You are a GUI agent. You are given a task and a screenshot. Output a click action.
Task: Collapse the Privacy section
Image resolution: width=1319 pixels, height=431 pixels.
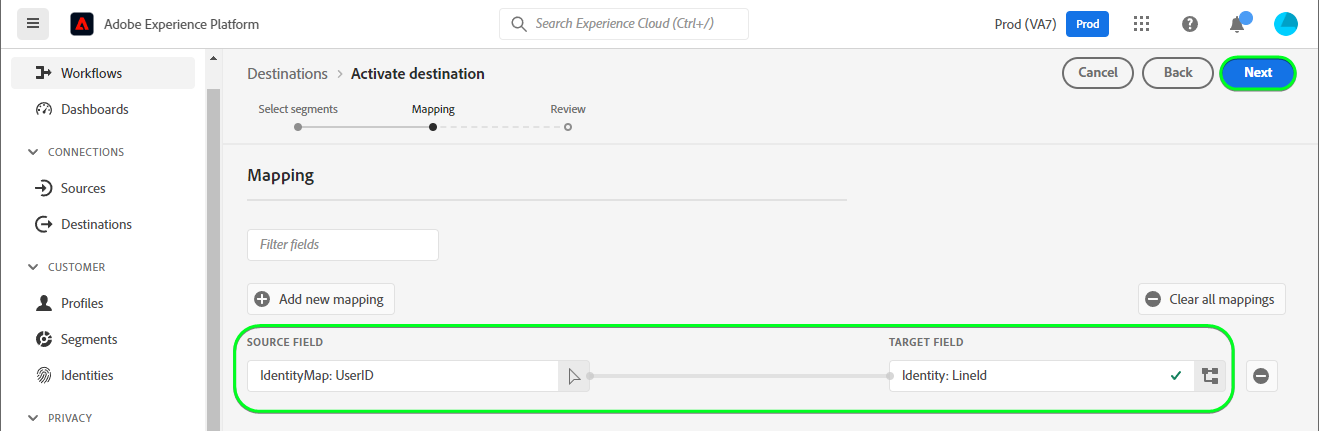[32, 418]
